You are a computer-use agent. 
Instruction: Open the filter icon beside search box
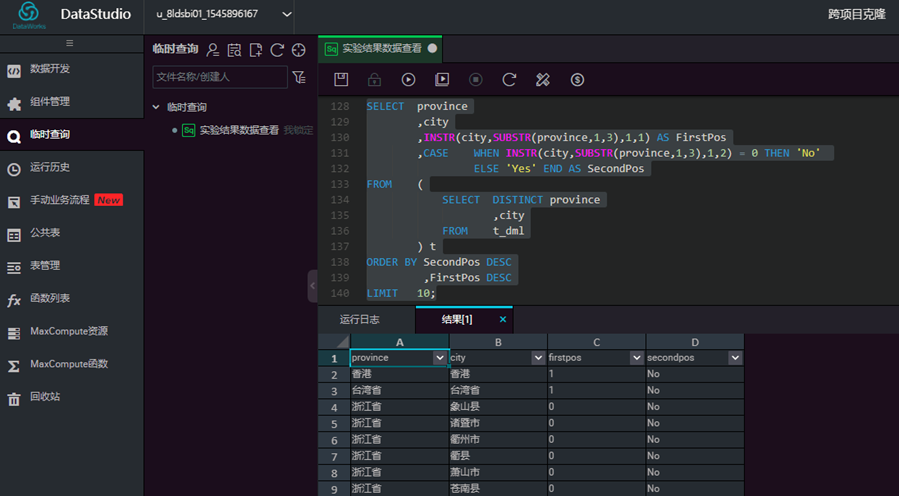pyautogui.click(x=299, y=77)
